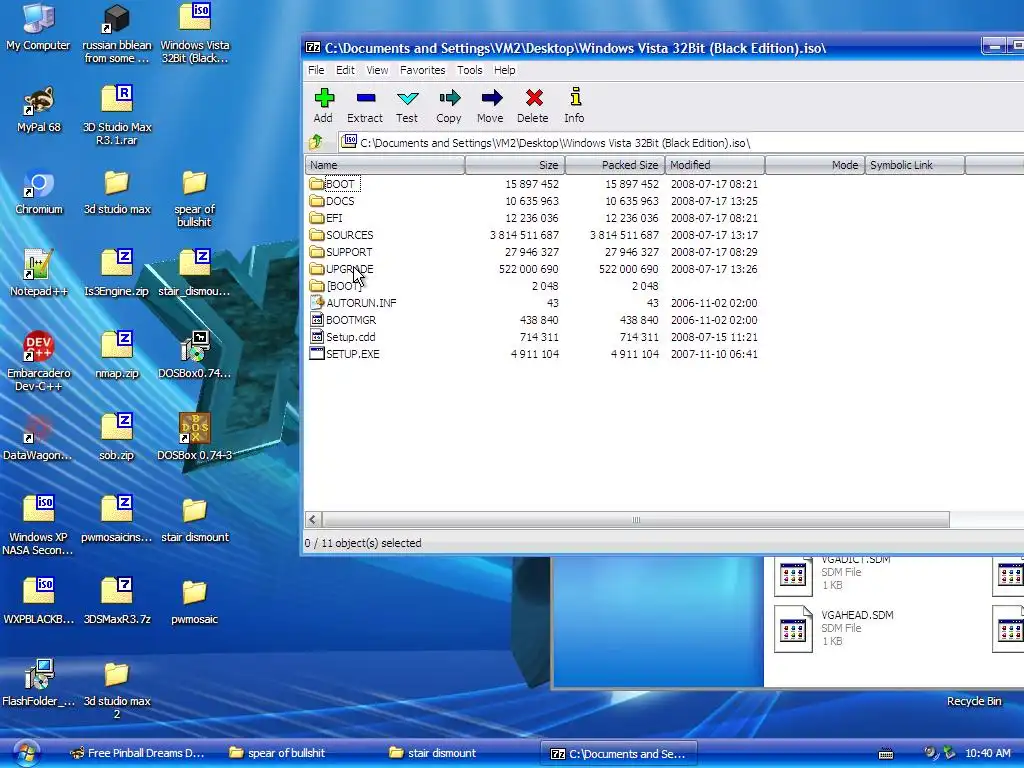Select the pwmosaic folder on desktop

(x=195, y=601)
